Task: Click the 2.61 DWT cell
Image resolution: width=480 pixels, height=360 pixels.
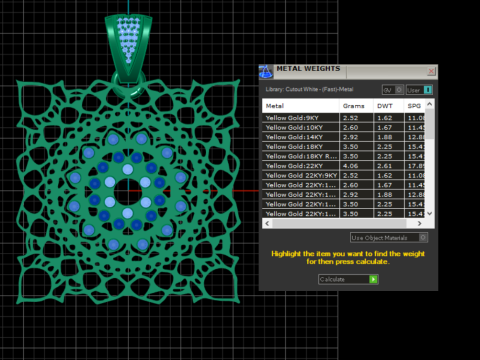Action: pyautogui.click(x=389, y=166)
